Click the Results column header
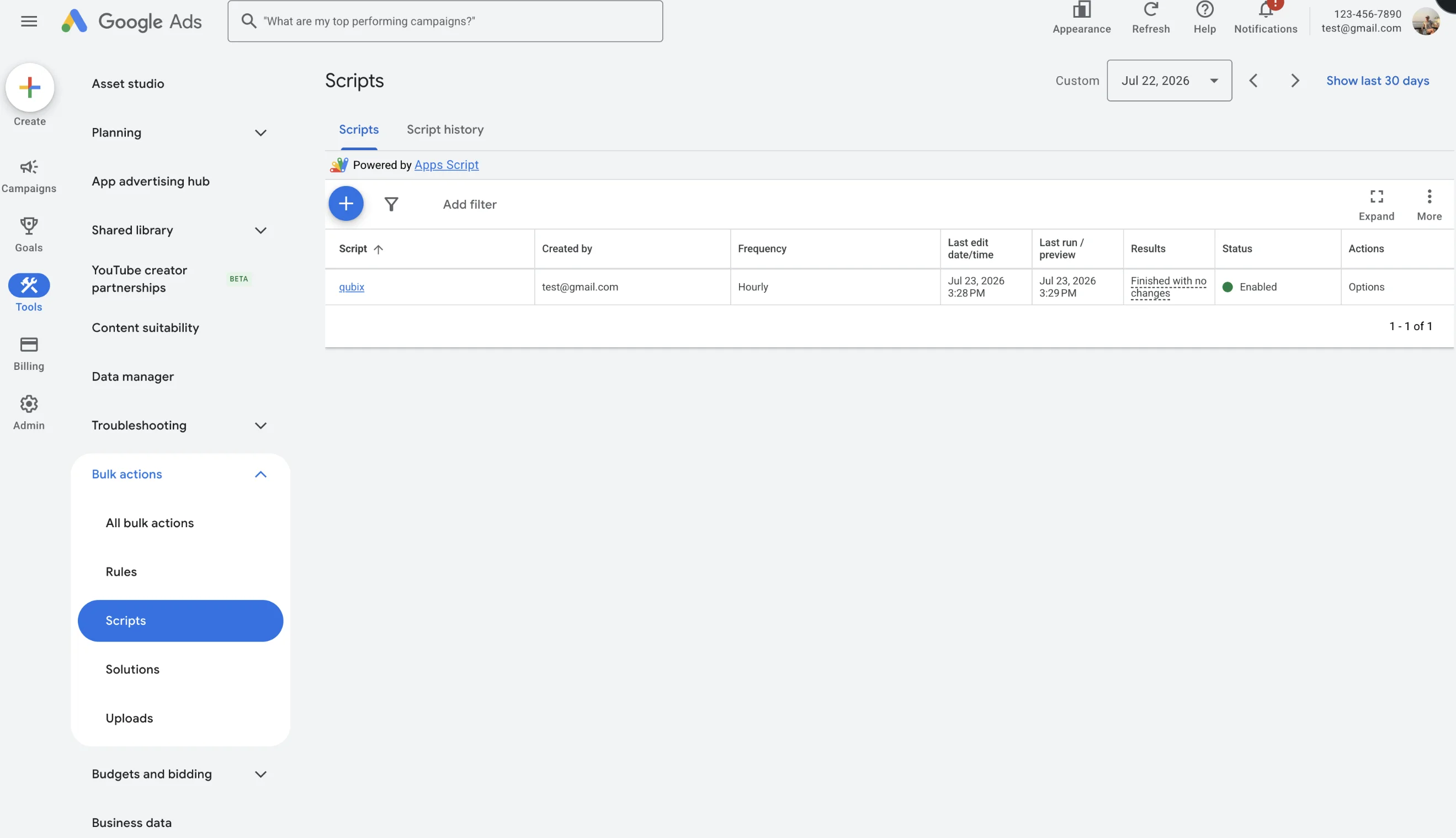1456x838 pixels. click(x=1147, y=248)
